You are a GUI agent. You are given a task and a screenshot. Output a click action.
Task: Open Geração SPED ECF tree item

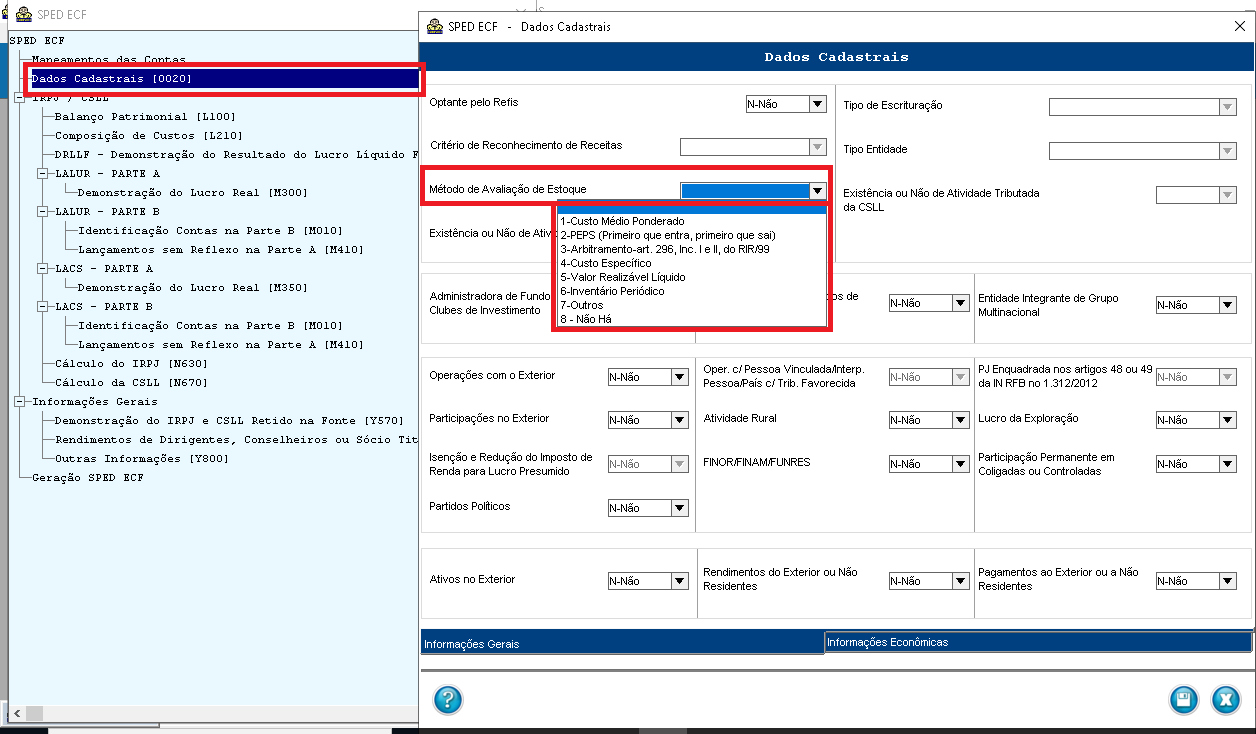(x=87, y=478)
